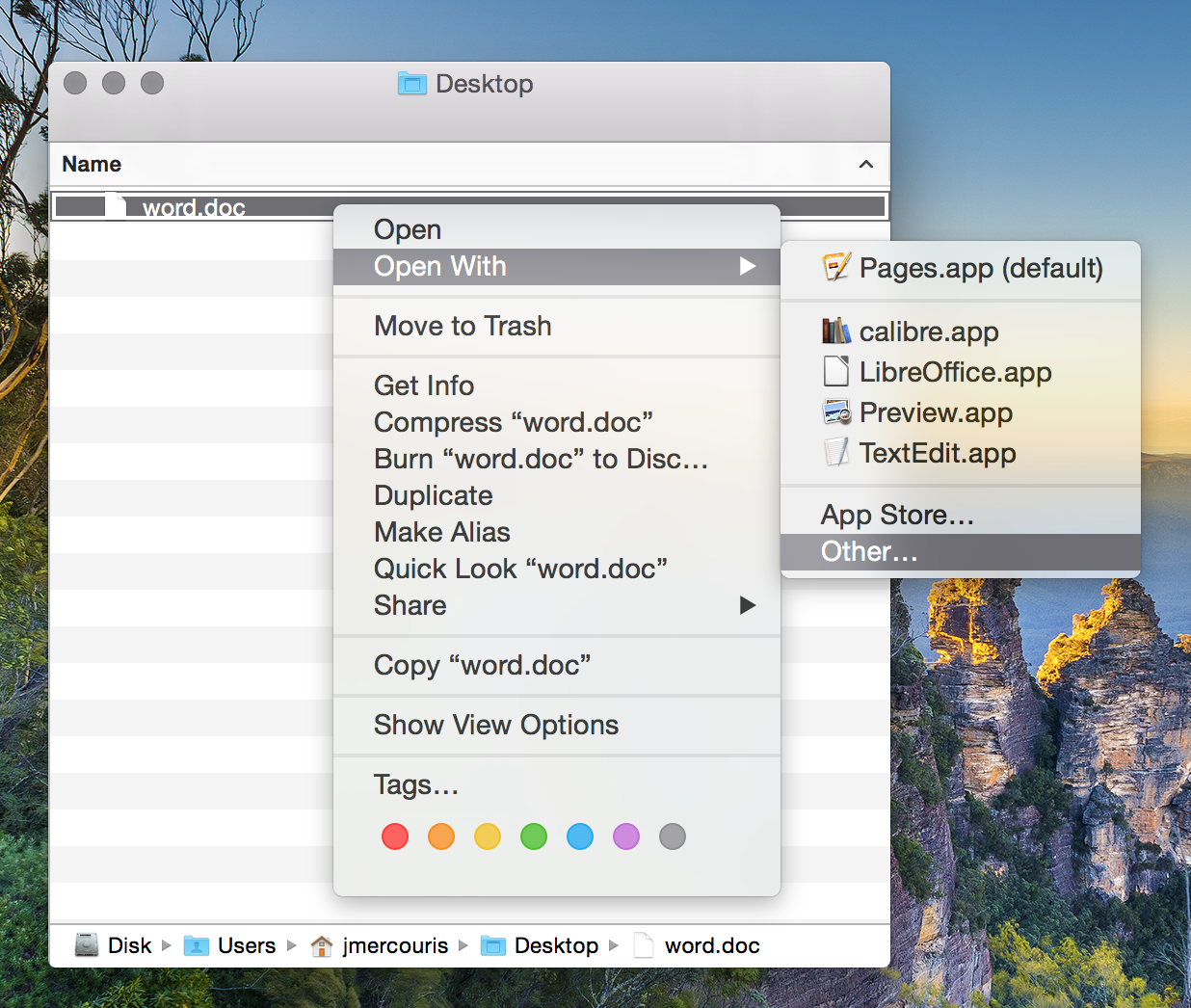Select Other… in Open With submenu
The width and height of the screenshot is (1191, 1008).
[961, 551]
